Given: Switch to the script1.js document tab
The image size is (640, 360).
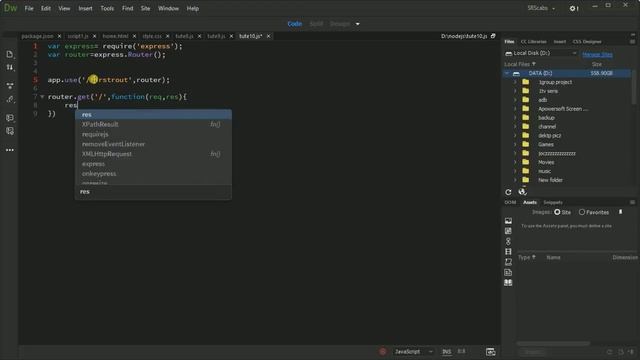Looking at the screenshot, I should [x=78, y=36].
